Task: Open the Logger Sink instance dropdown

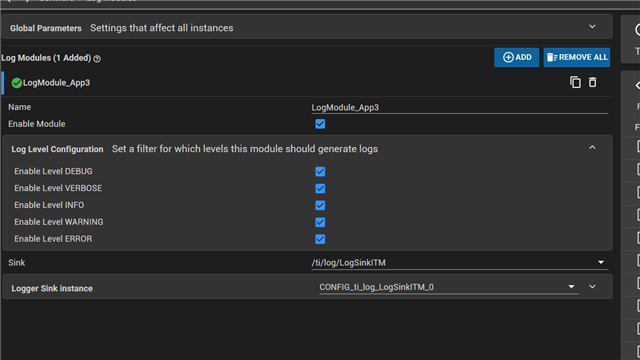Action: pos(449,287)
